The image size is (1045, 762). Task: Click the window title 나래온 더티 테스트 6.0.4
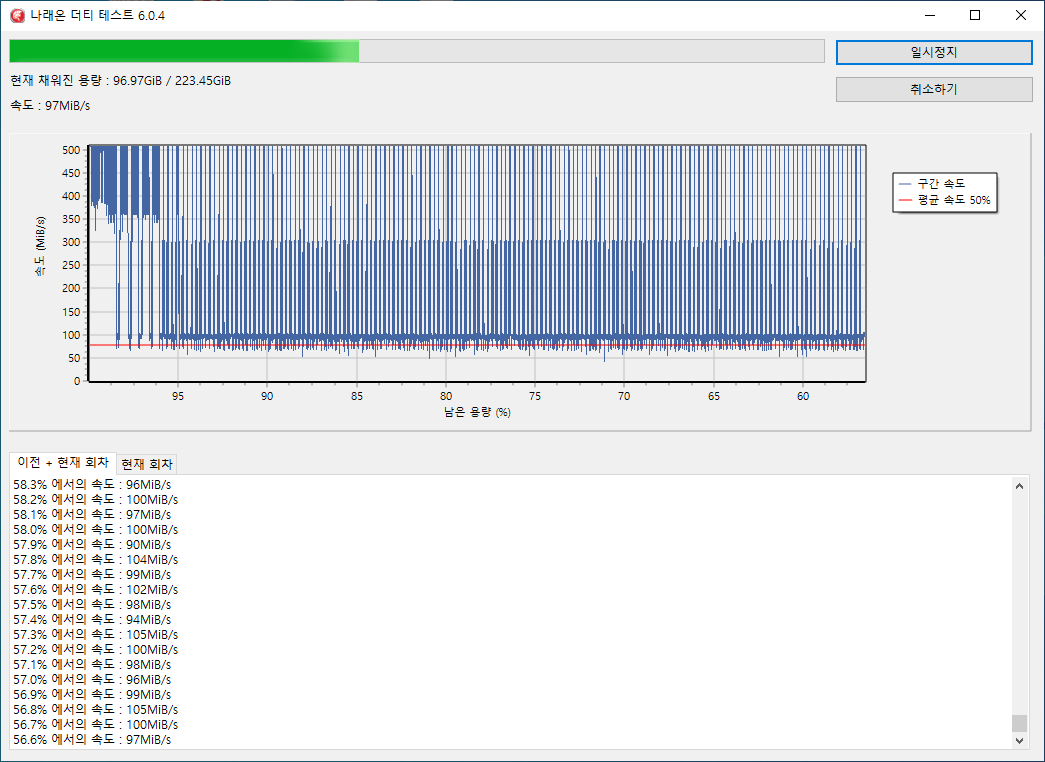click(98, 16)
